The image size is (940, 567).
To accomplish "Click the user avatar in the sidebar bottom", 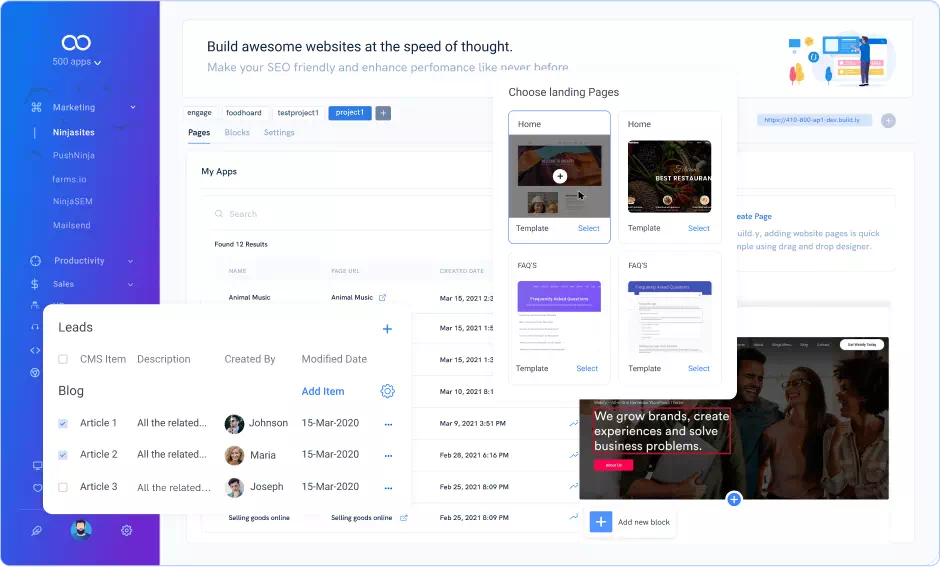I will coord(81,530).
